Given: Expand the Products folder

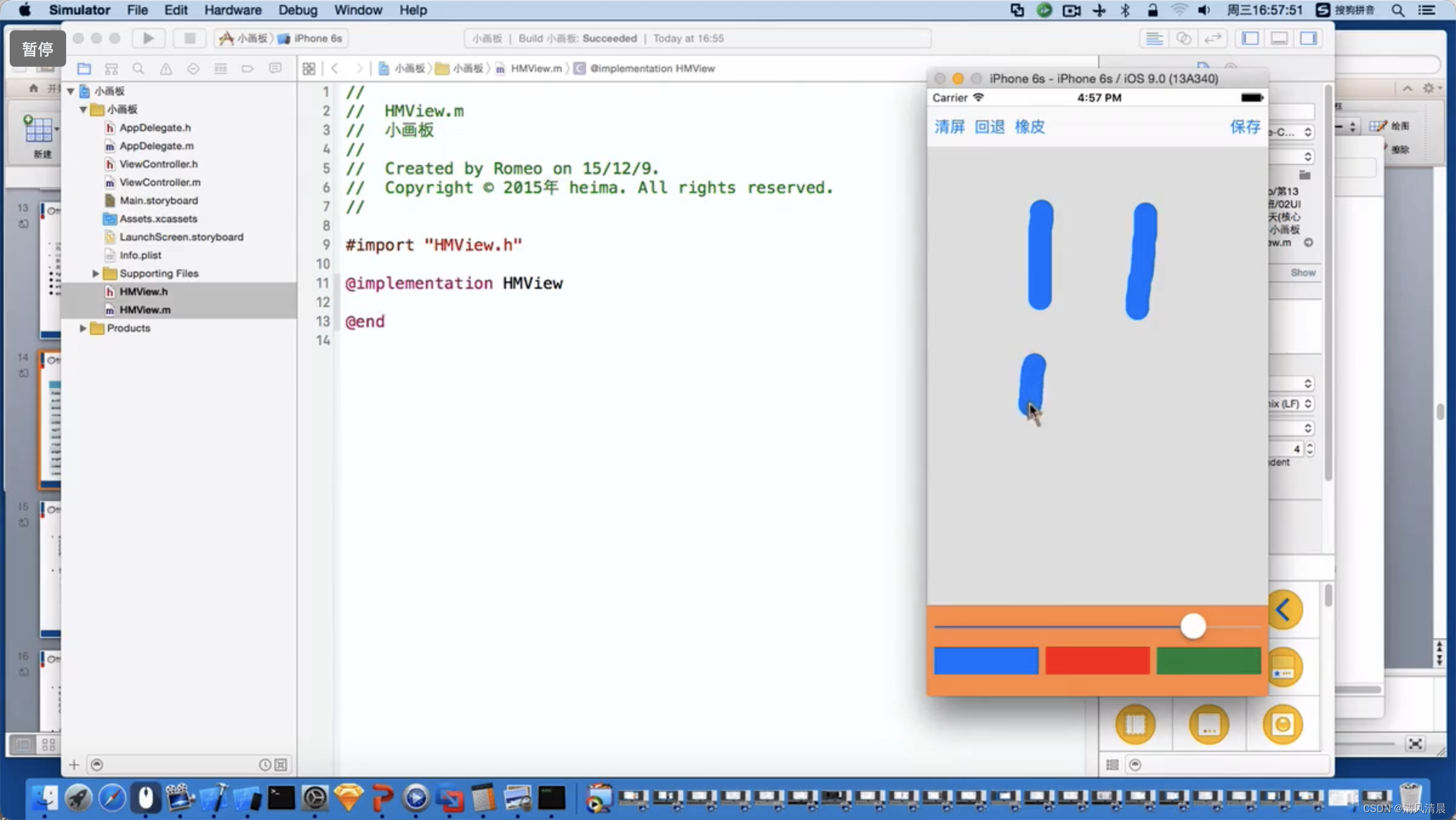Looking at the screenshot, I should [x=83, y=327].
